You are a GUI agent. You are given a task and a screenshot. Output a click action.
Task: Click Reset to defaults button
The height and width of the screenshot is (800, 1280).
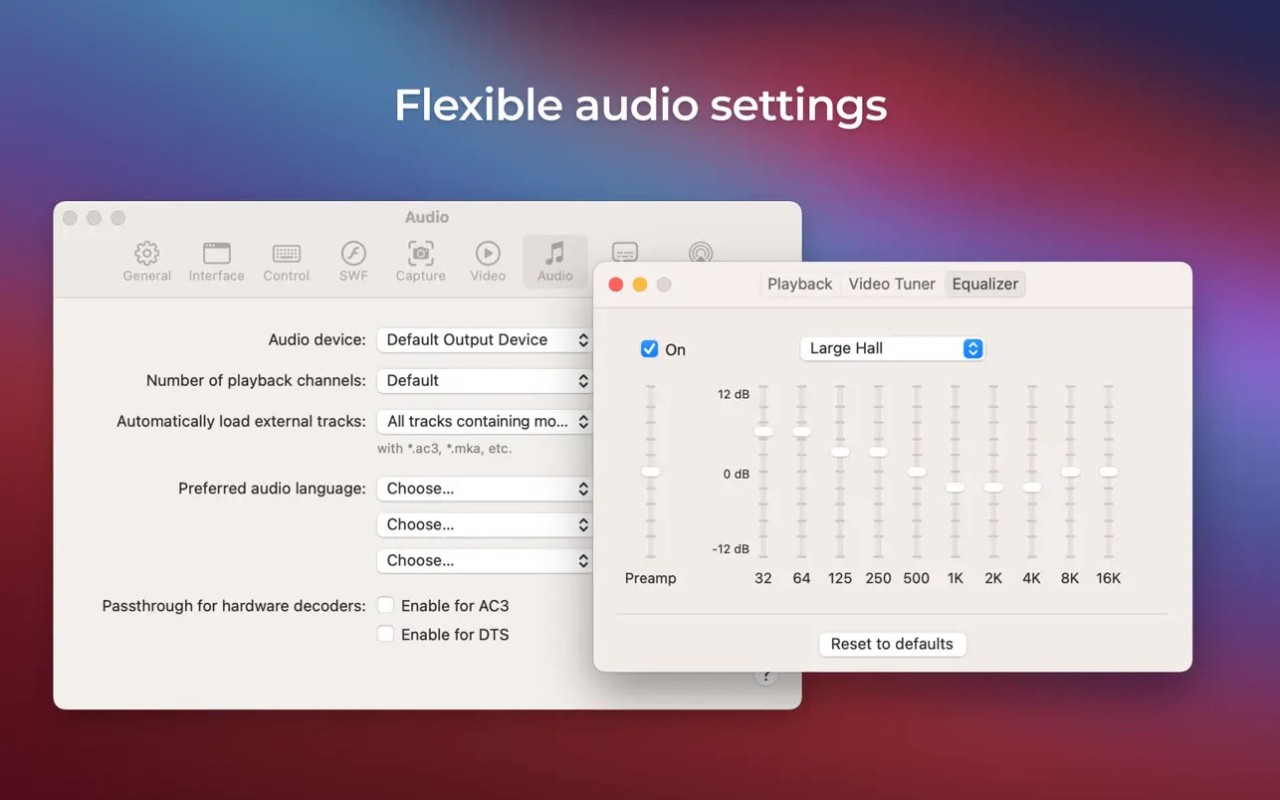coord(892,644)
